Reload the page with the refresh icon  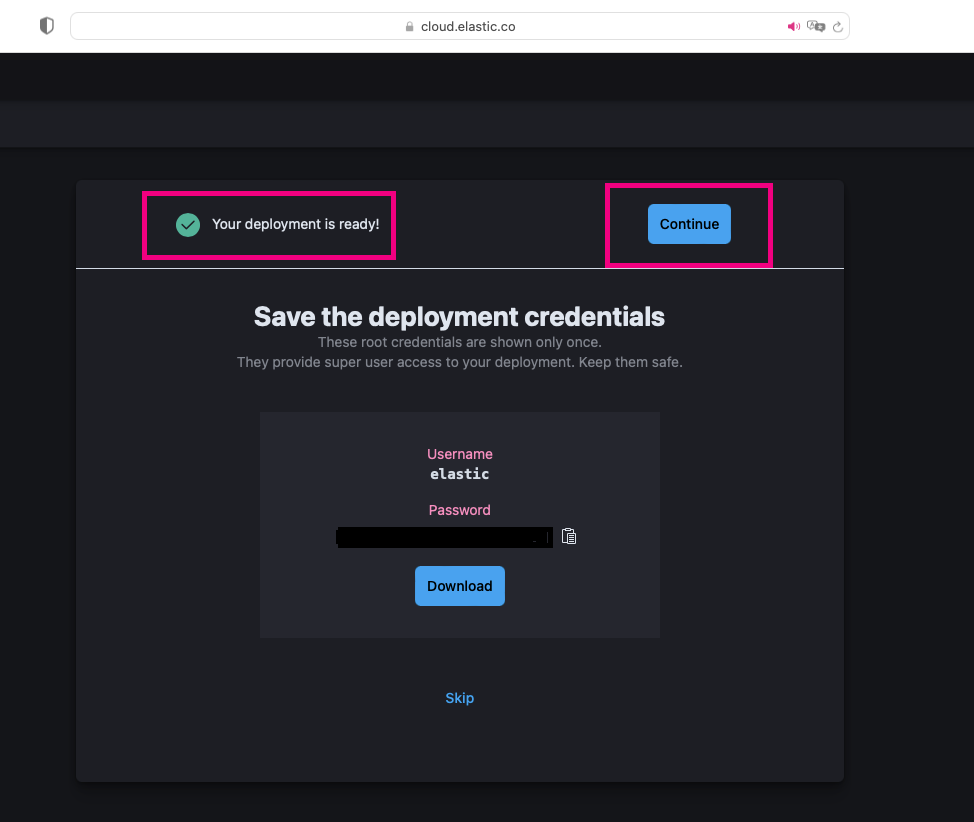tap(838, 26)
